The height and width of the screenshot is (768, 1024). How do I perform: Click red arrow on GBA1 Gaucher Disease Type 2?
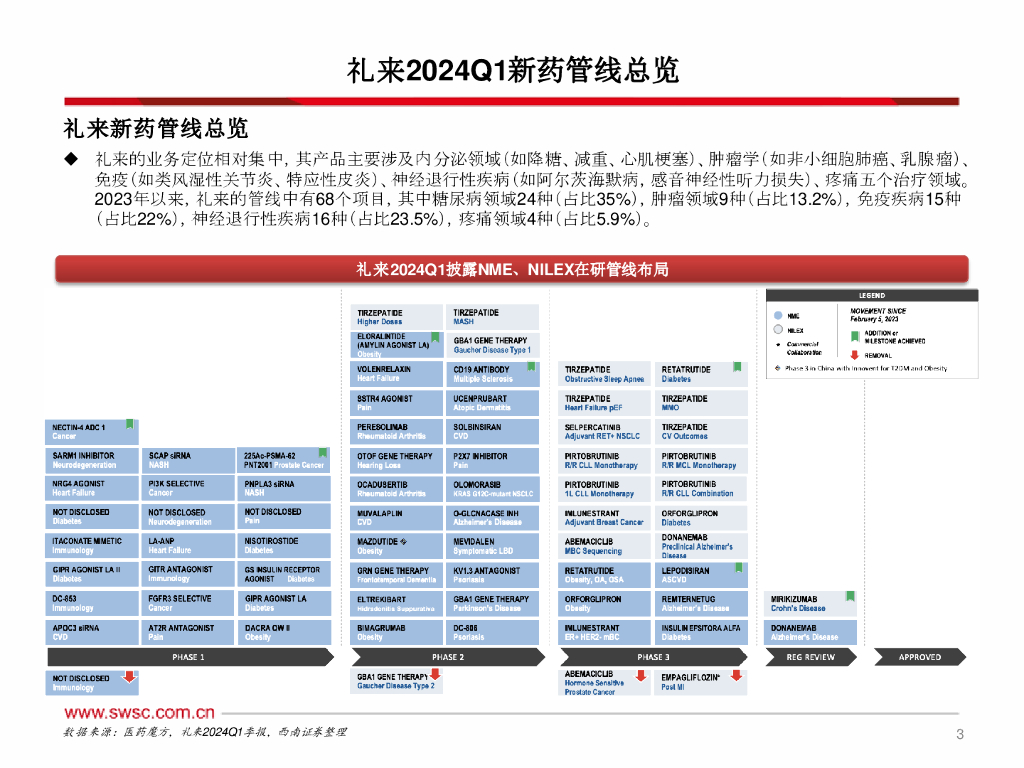435,675
